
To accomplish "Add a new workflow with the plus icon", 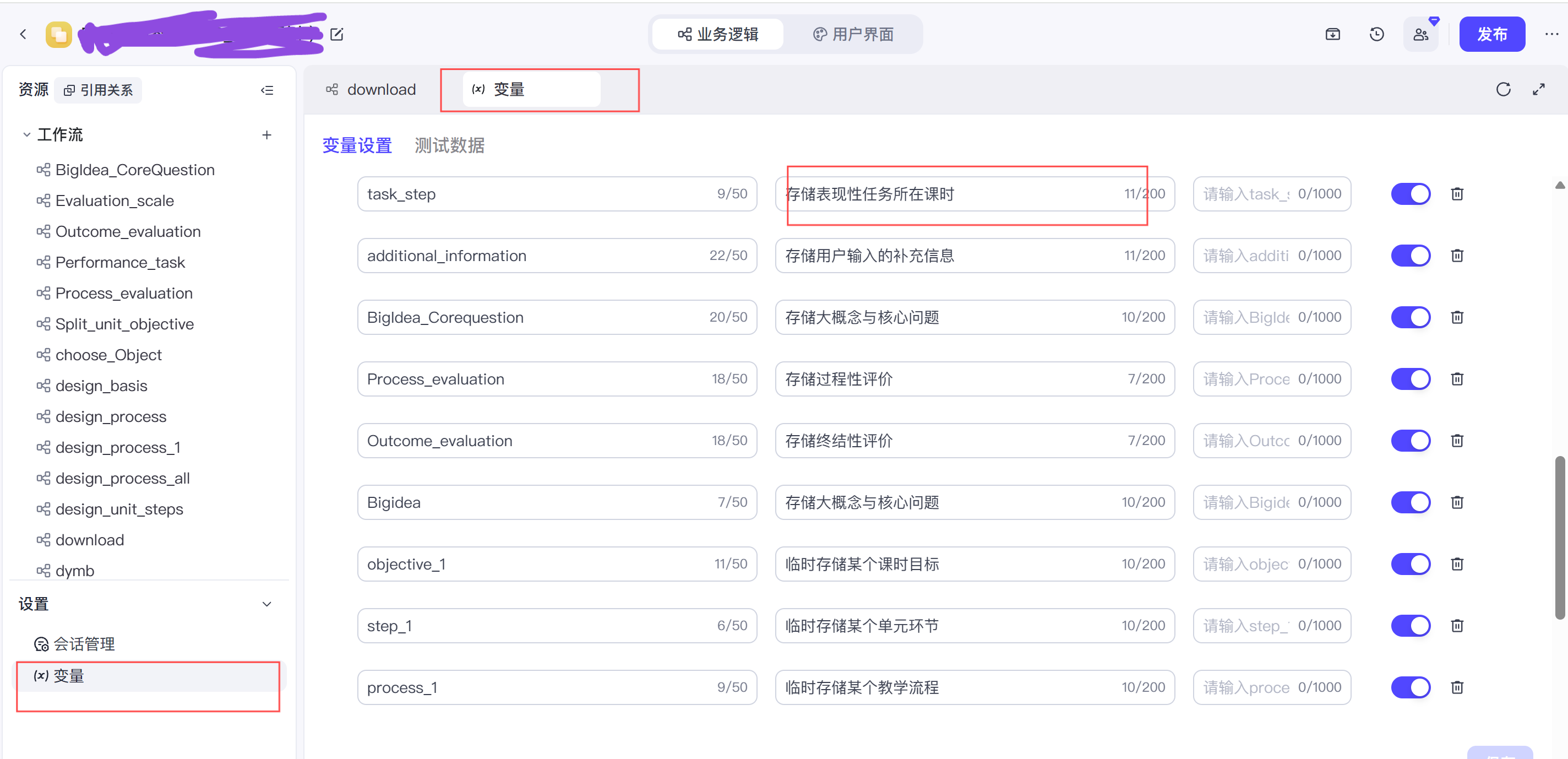I will pos(266,134).
